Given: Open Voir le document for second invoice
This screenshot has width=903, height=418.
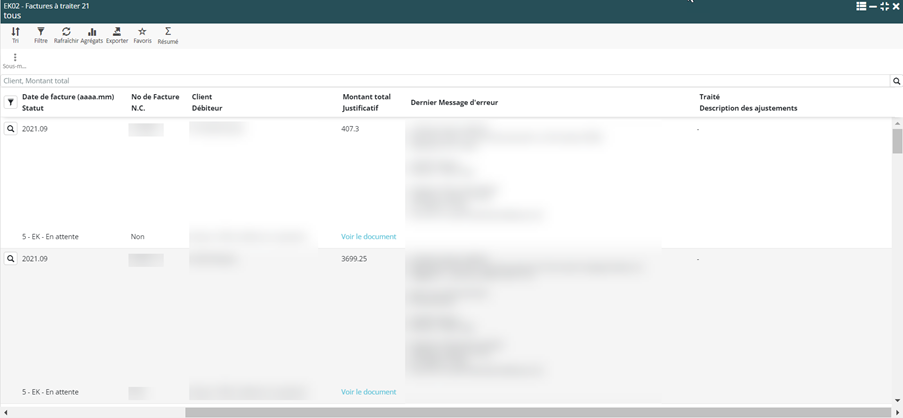Looking at the screenshot, I should point(368,392).
